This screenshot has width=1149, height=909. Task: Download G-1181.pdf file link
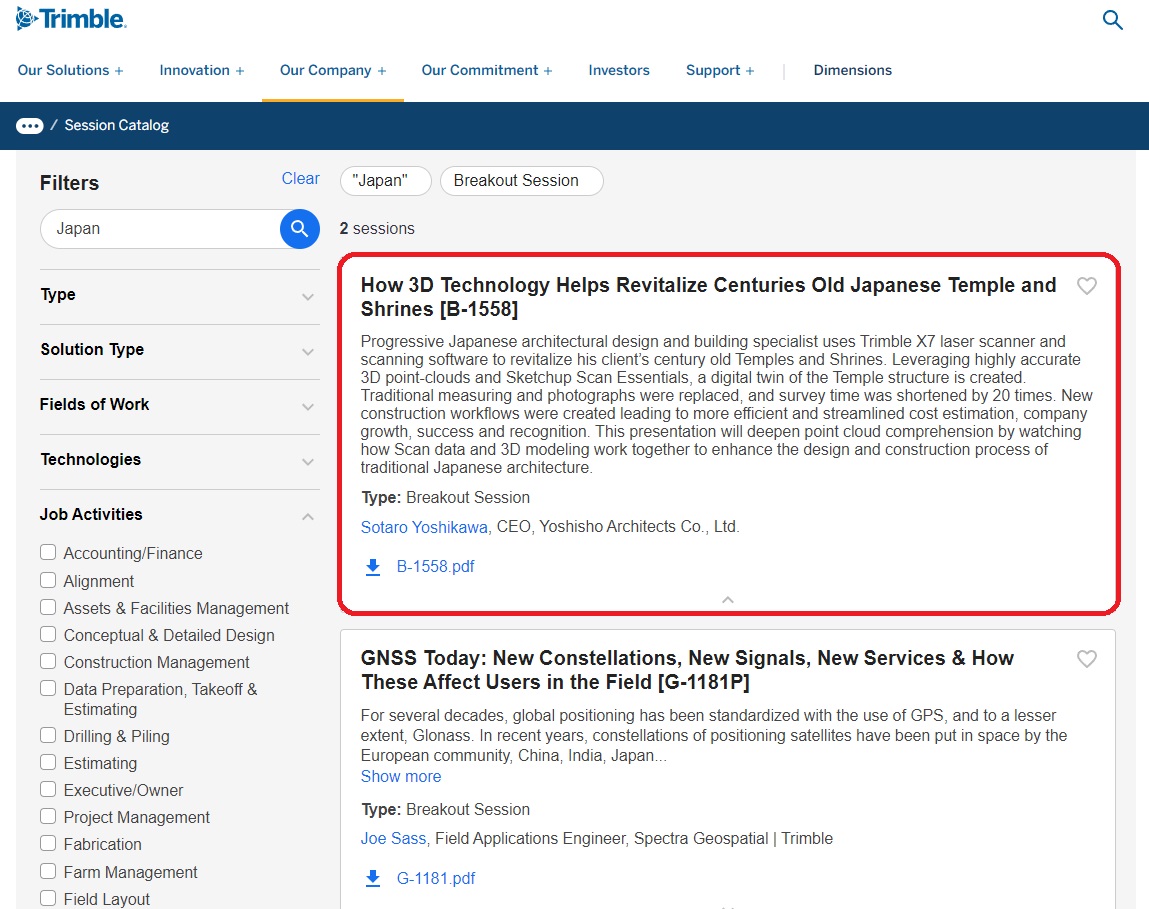pos(436,878)
